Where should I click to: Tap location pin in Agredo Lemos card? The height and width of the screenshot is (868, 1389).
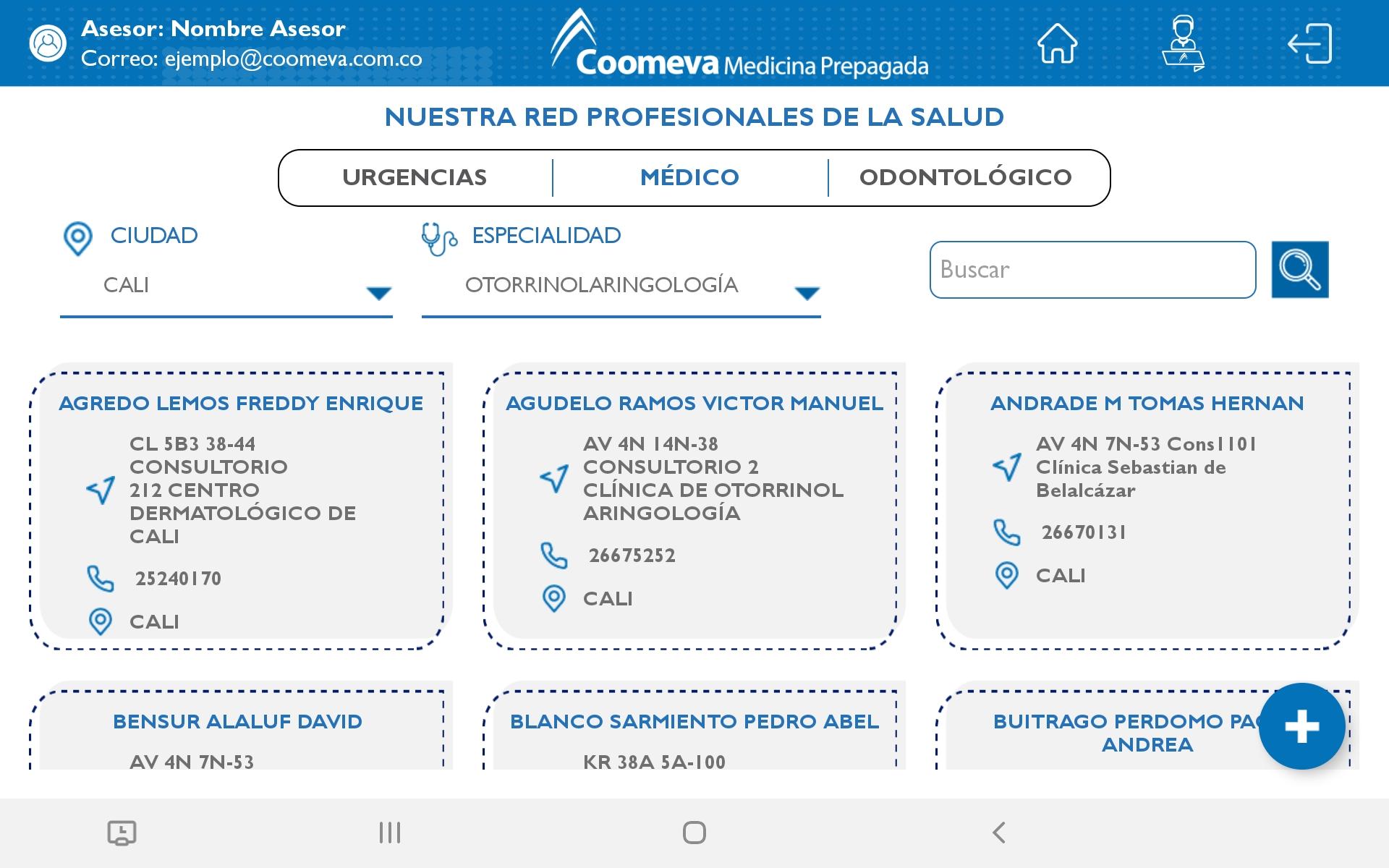pyautogui.click(x=101, y=621)
